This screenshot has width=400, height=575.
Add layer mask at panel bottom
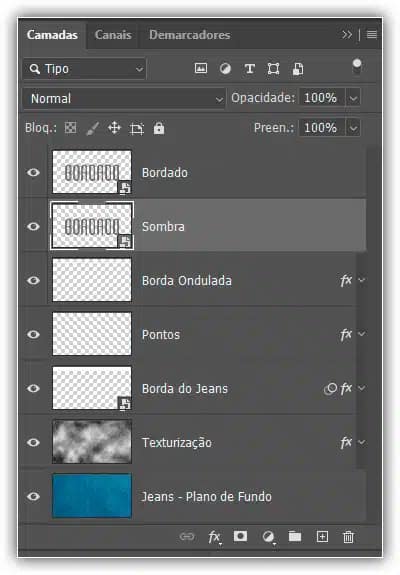[240, 536]
